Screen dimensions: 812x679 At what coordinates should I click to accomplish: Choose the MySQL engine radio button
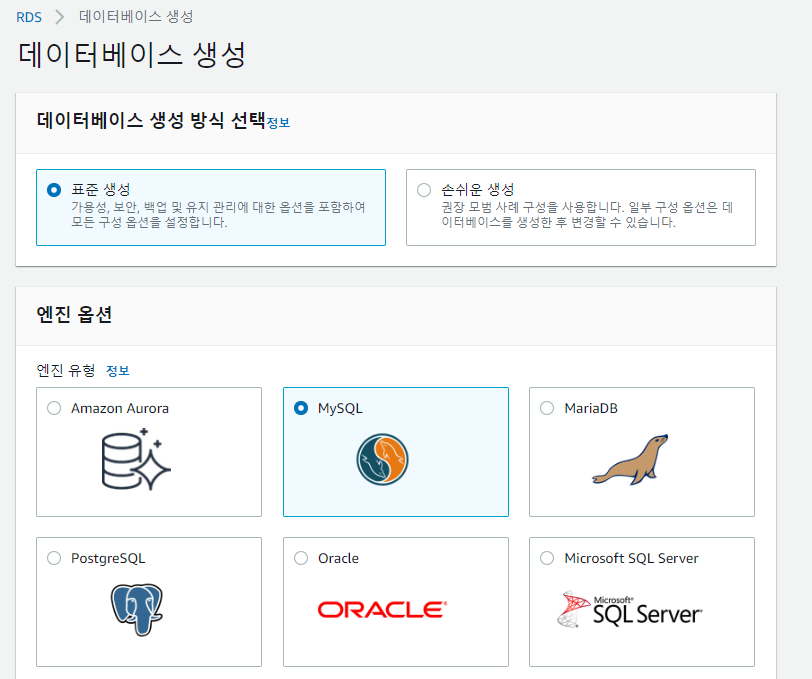coord(301,408)
